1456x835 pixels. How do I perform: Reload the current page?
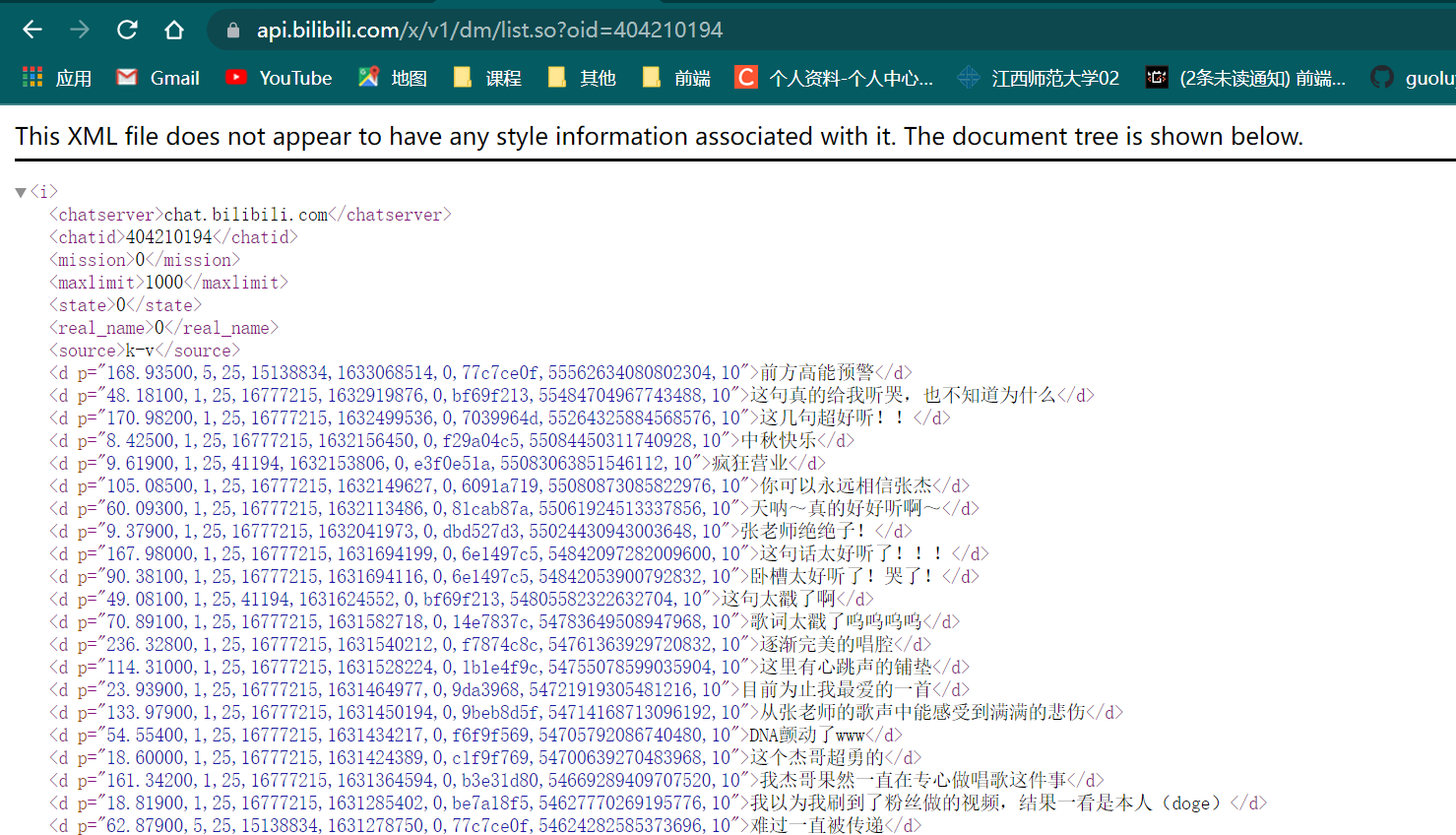click(127, 30)
